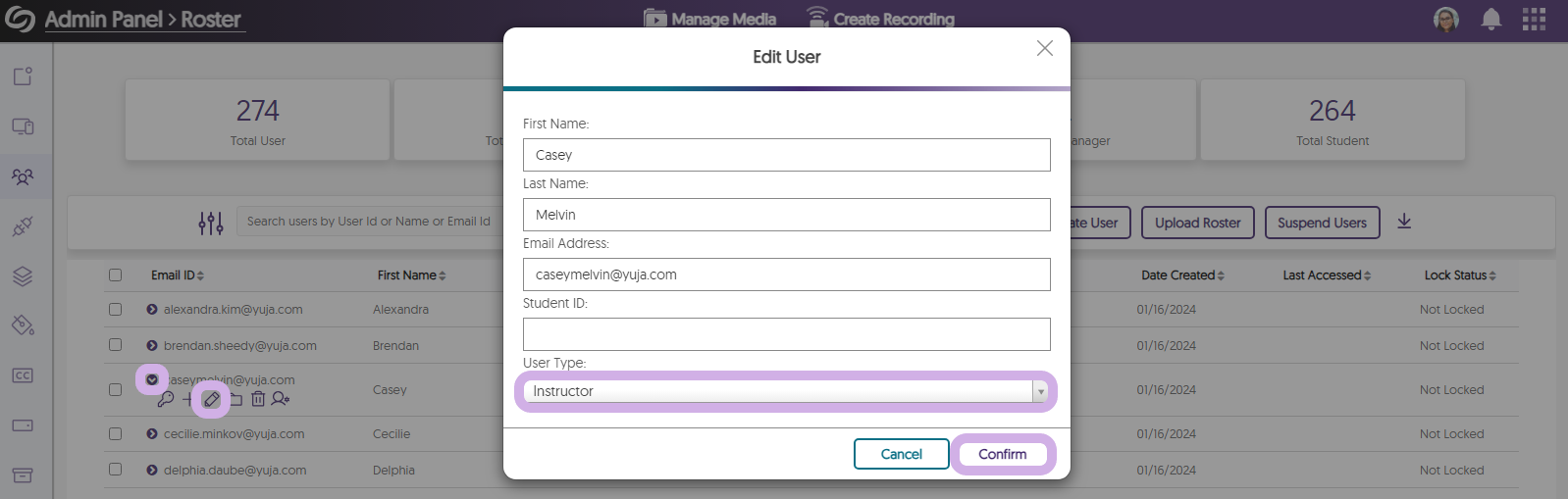Cancel the Edit User dialog

[901, 454]
